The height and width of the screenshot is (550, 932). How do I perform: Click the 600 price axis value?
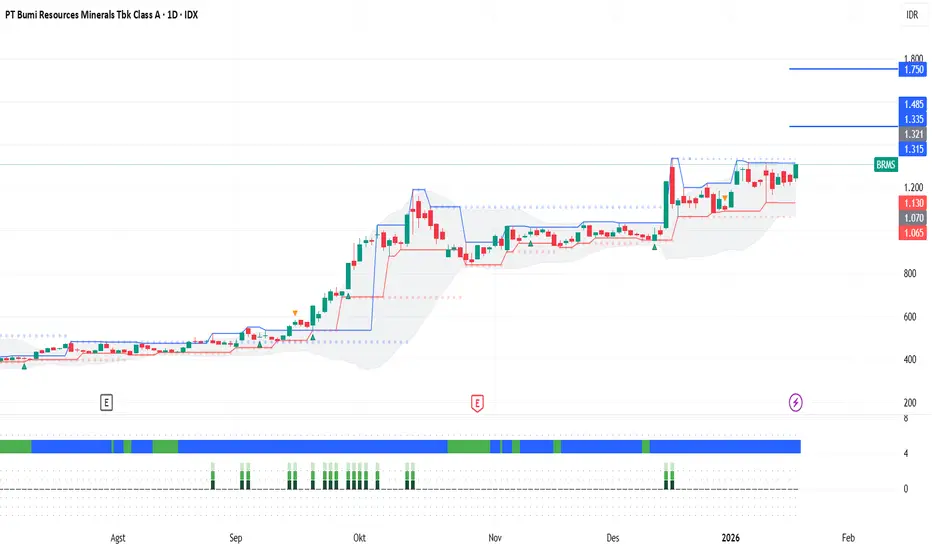[909, 317]
